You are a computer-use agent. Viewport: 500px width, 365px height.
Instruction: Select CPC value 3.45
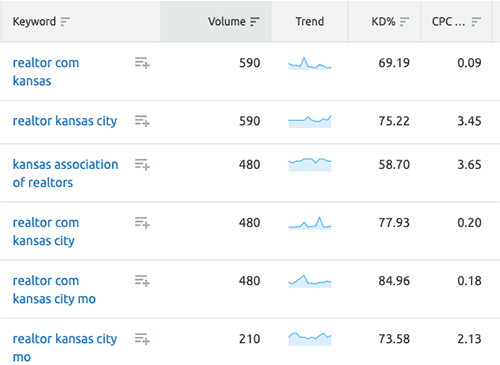pyautogui.click(x=469, y=121)
